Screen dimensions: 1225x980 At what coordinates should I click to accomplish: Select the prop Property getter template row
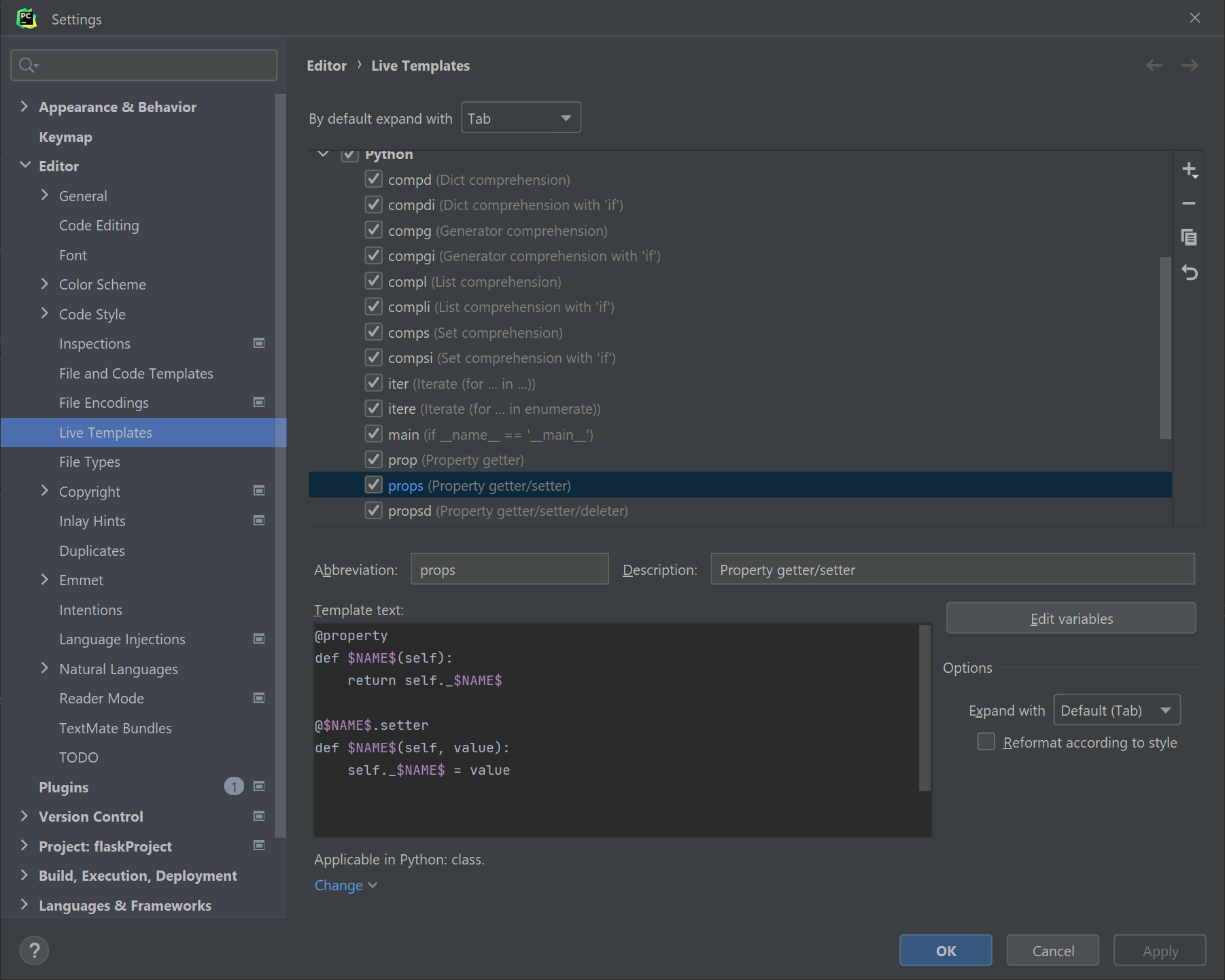coord(740,460)
